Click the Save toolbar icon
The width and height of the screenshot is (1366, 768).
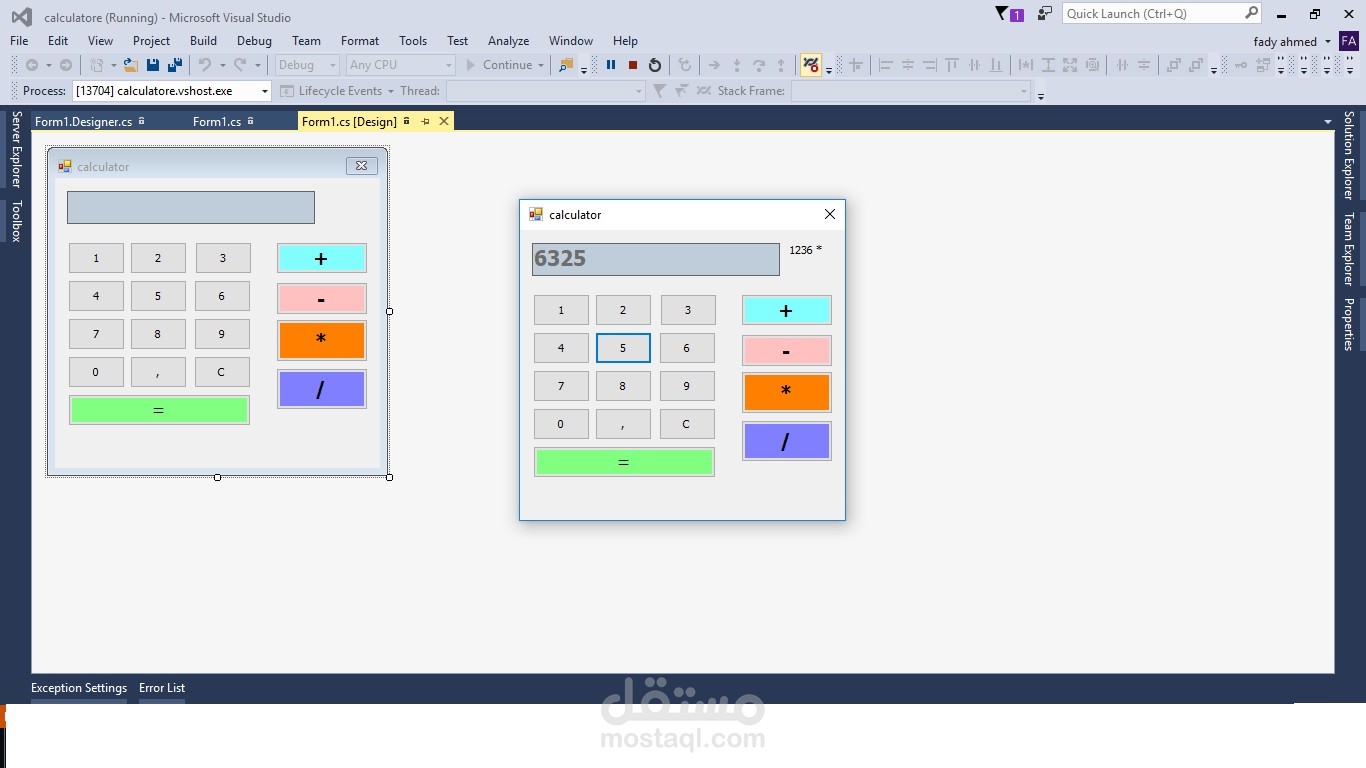click(x=153, y=65)
